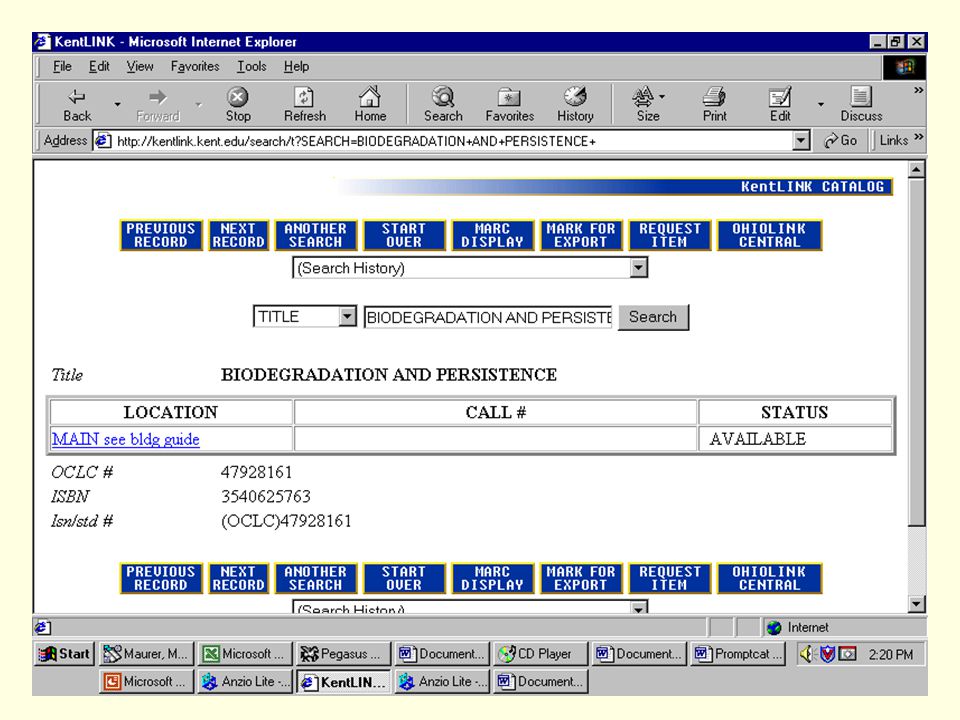
Task: Click the top Mark for Export button
Action: coord(581,235)
